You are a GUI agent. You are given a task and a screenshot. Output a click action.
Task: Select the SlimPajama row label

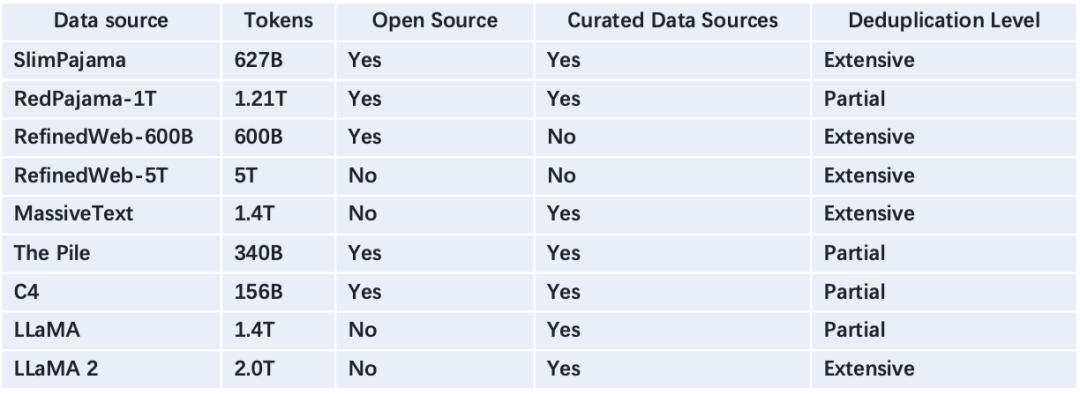tap(70, 60)
